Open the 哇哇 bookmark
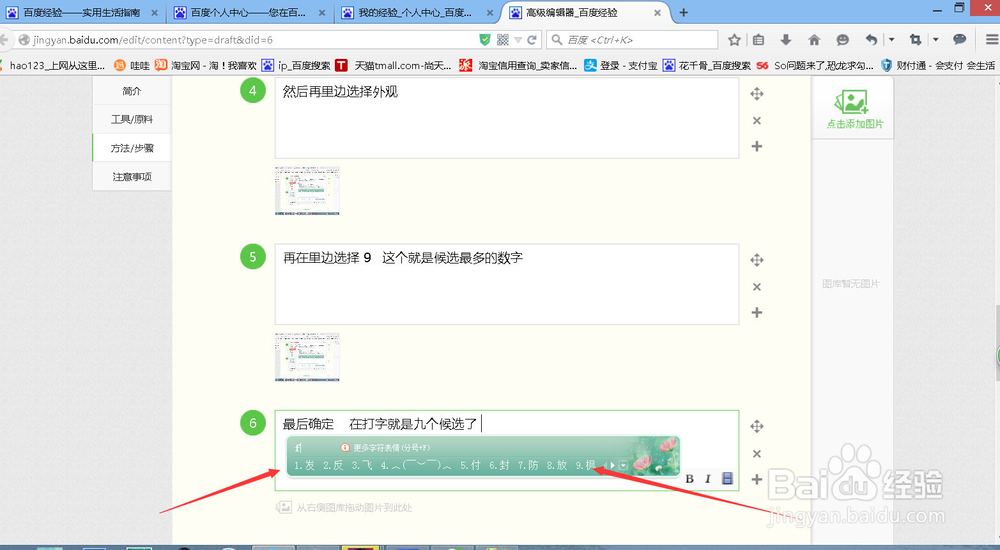The image size is (1000, 550). 132,65
